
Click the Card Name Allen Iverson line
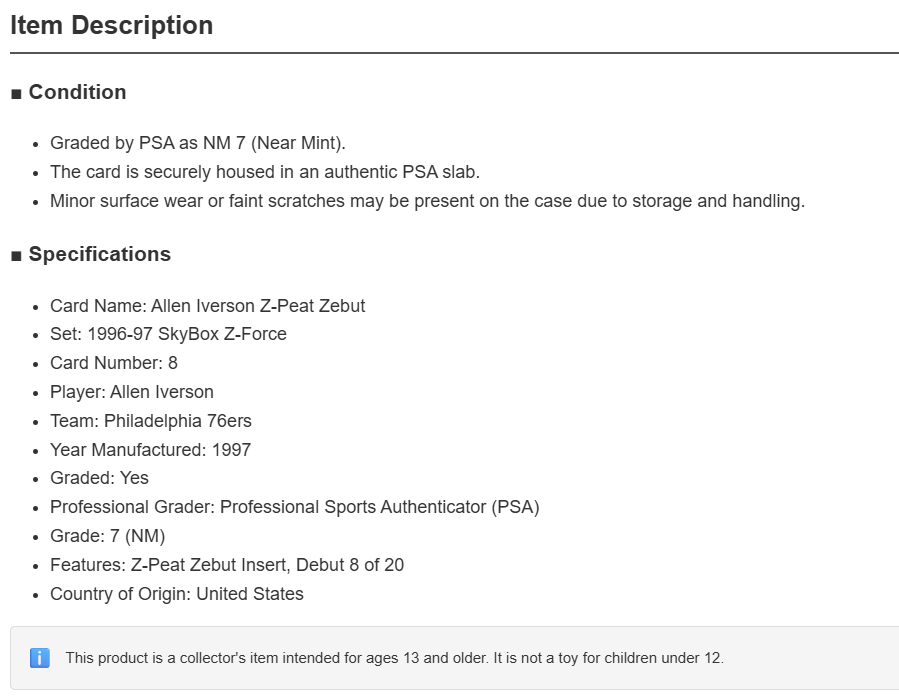tap(208, 306)
